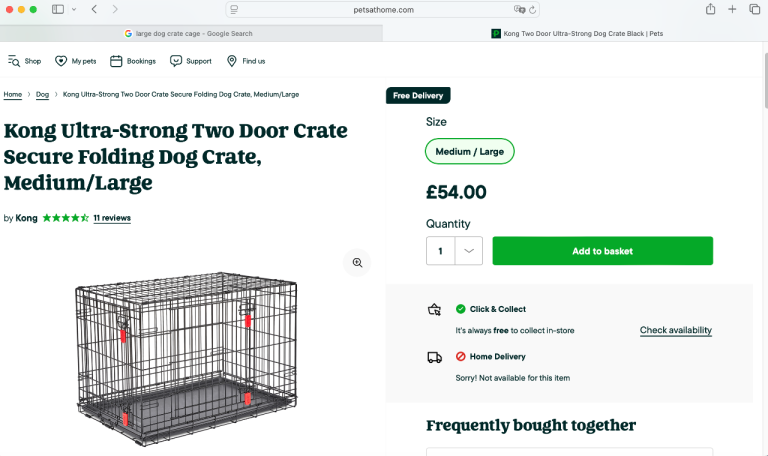Click the My pets heart icon
The image size is (768, 456).
point(61,61)
